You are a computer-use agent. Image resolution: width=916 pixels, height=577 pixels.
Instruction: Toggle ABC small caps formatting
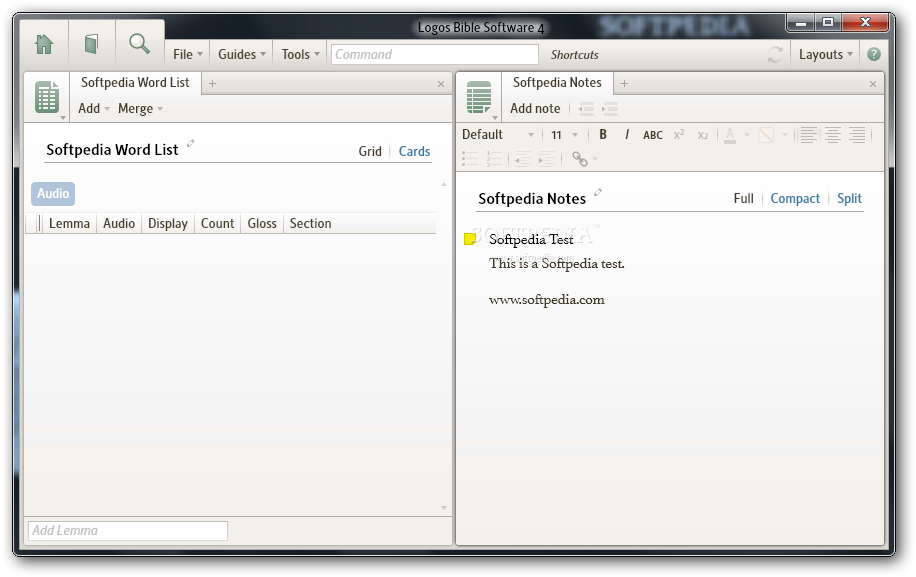653,135
